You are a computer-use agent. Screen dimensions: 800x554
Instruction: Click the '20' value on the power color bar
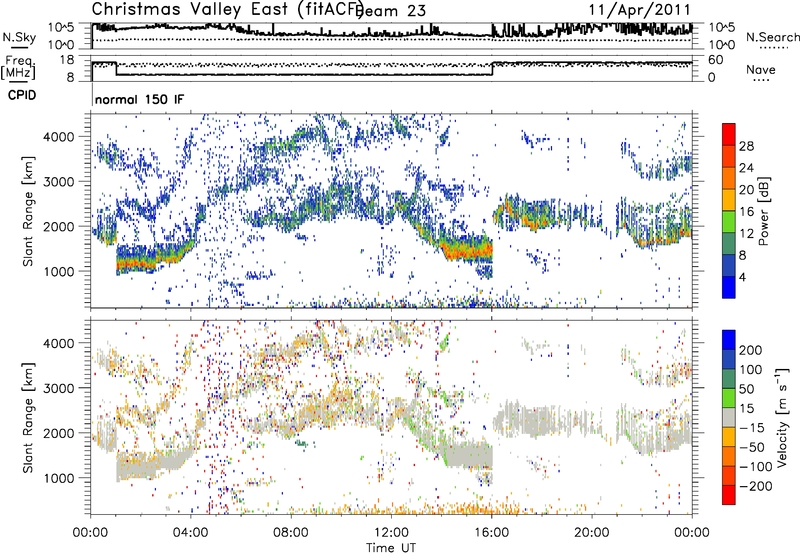point(746,190)
